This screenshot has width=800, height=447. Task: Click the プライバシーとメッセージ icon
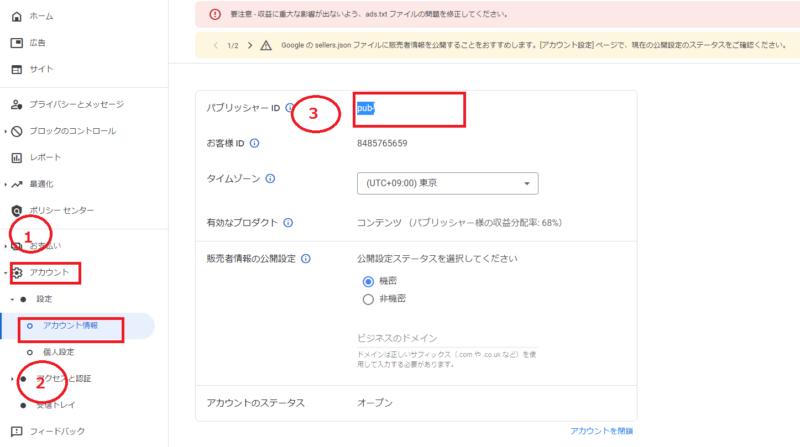[16, 104]
